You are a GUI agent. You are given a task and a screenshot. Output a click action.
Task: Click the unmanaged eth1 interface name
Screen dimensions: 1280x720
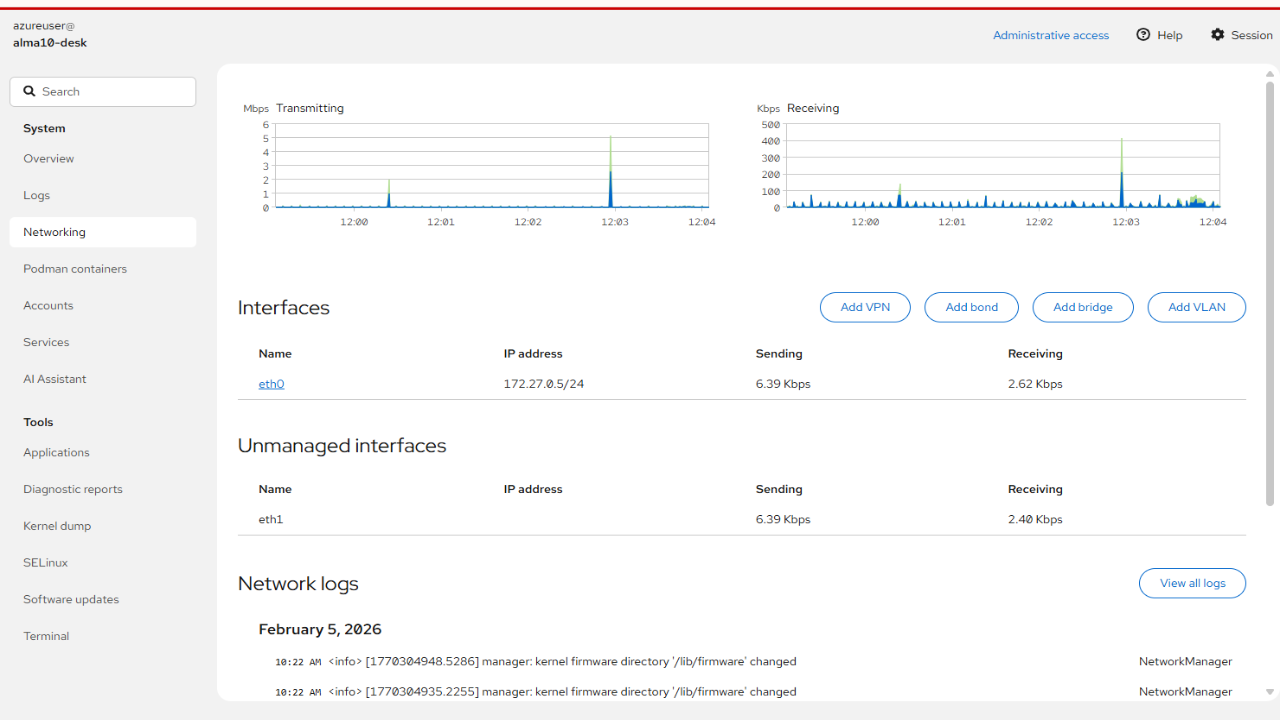coord(271,519)
